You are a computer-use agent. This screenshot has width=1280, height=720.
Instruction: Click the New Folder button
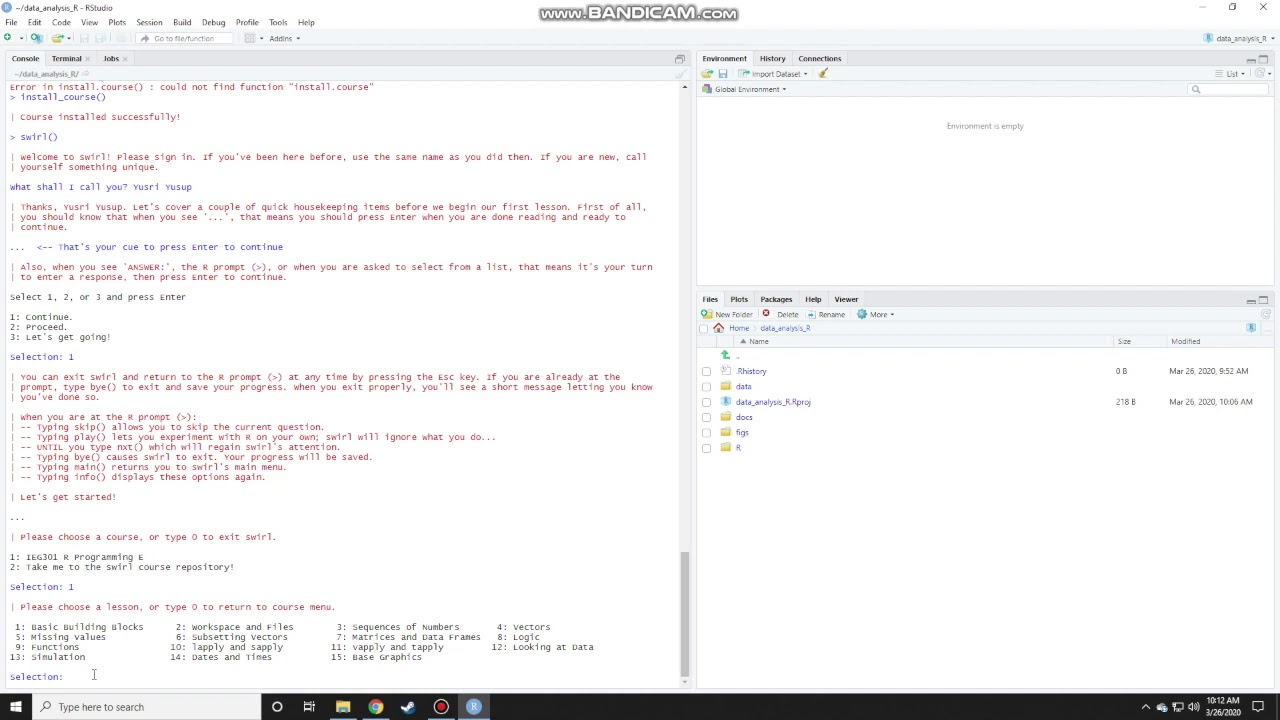click(x=727, y=314)
